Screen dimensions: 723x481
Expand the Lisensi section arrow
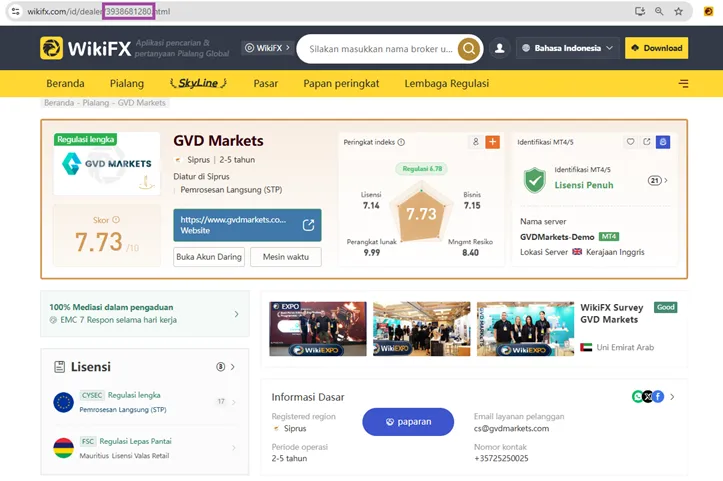tap(232, 367)
